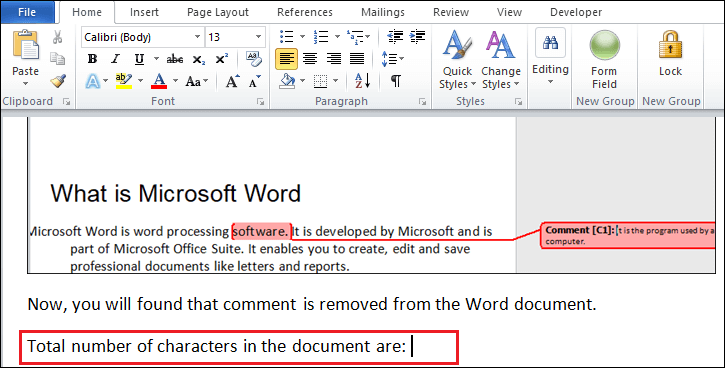Switch to the Developer tab

(x=576, y=12)
